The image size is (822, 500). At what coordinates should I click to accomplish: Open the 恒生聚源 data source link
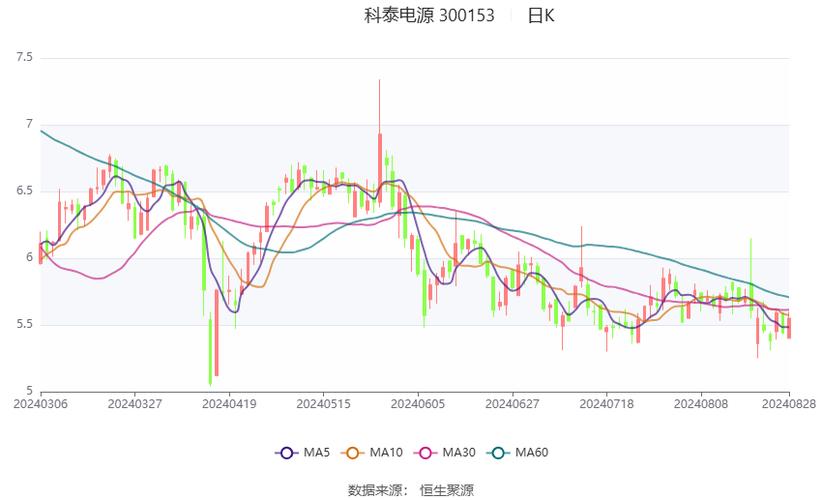click(447, 489)
